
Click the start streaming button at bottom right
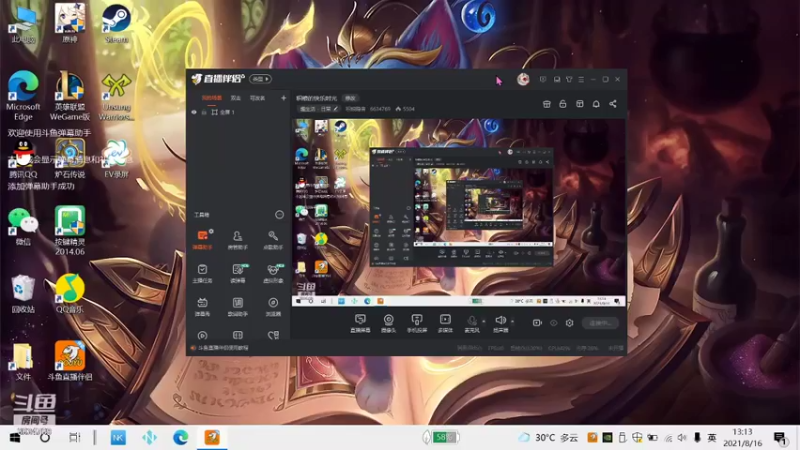tap(600, 323)
